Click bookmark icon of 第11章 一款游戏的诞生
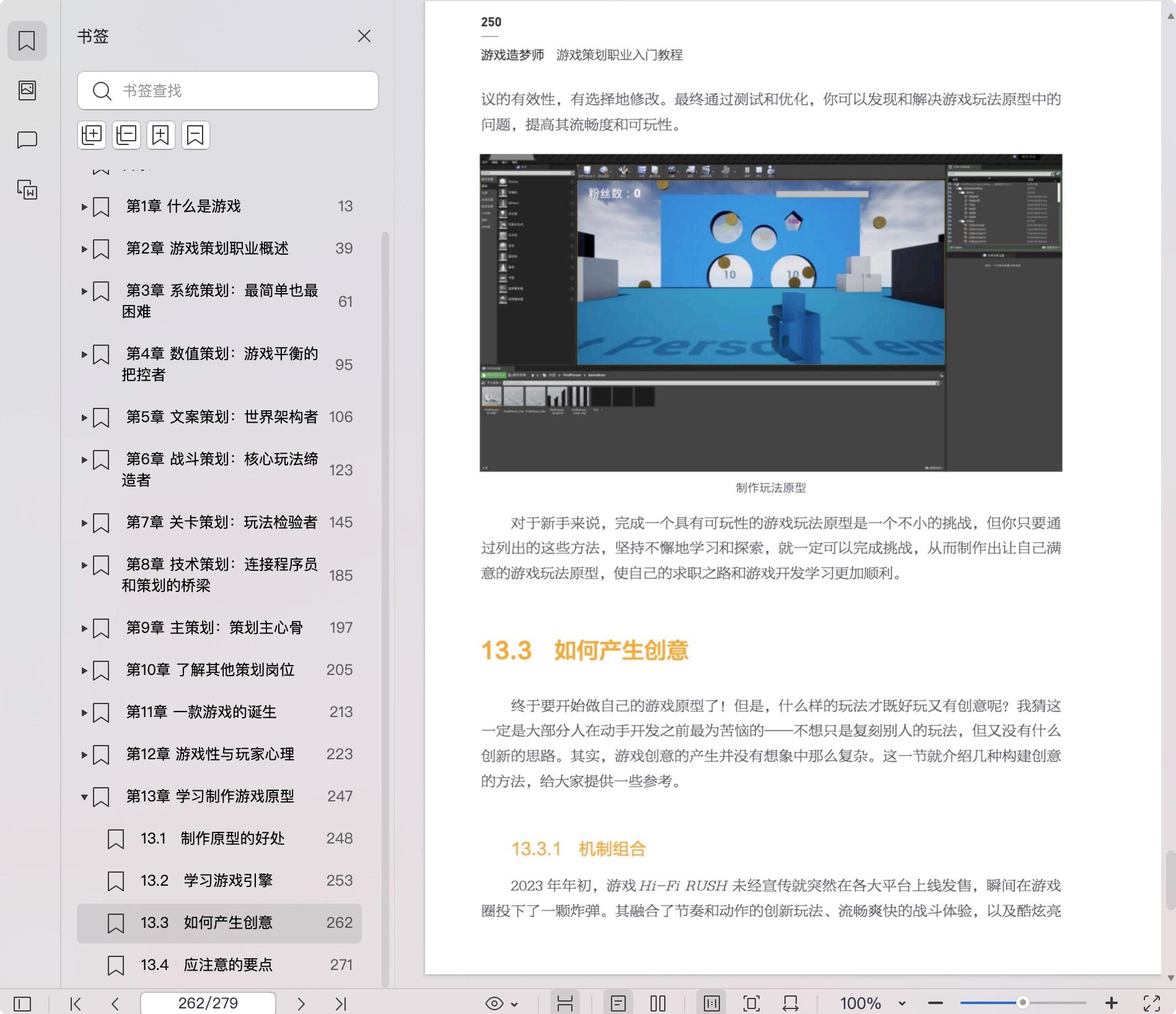Viewport: 1176px width, 1014px height. pyautogui.click(x=101, y=713)
